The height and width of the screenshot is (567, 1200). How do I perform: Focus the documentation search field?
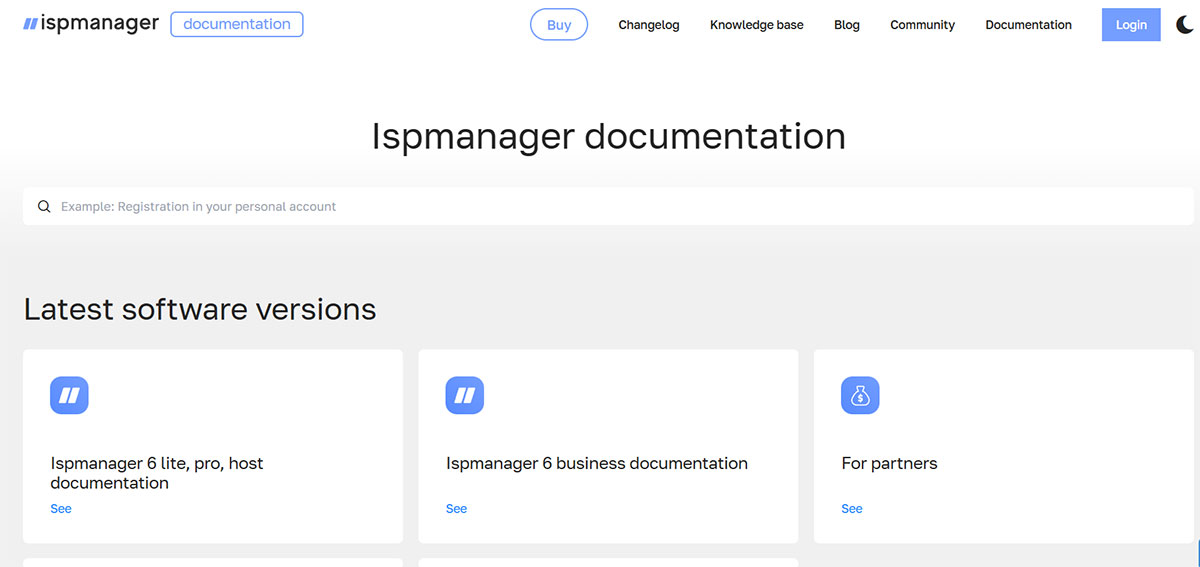click(608, 207)
